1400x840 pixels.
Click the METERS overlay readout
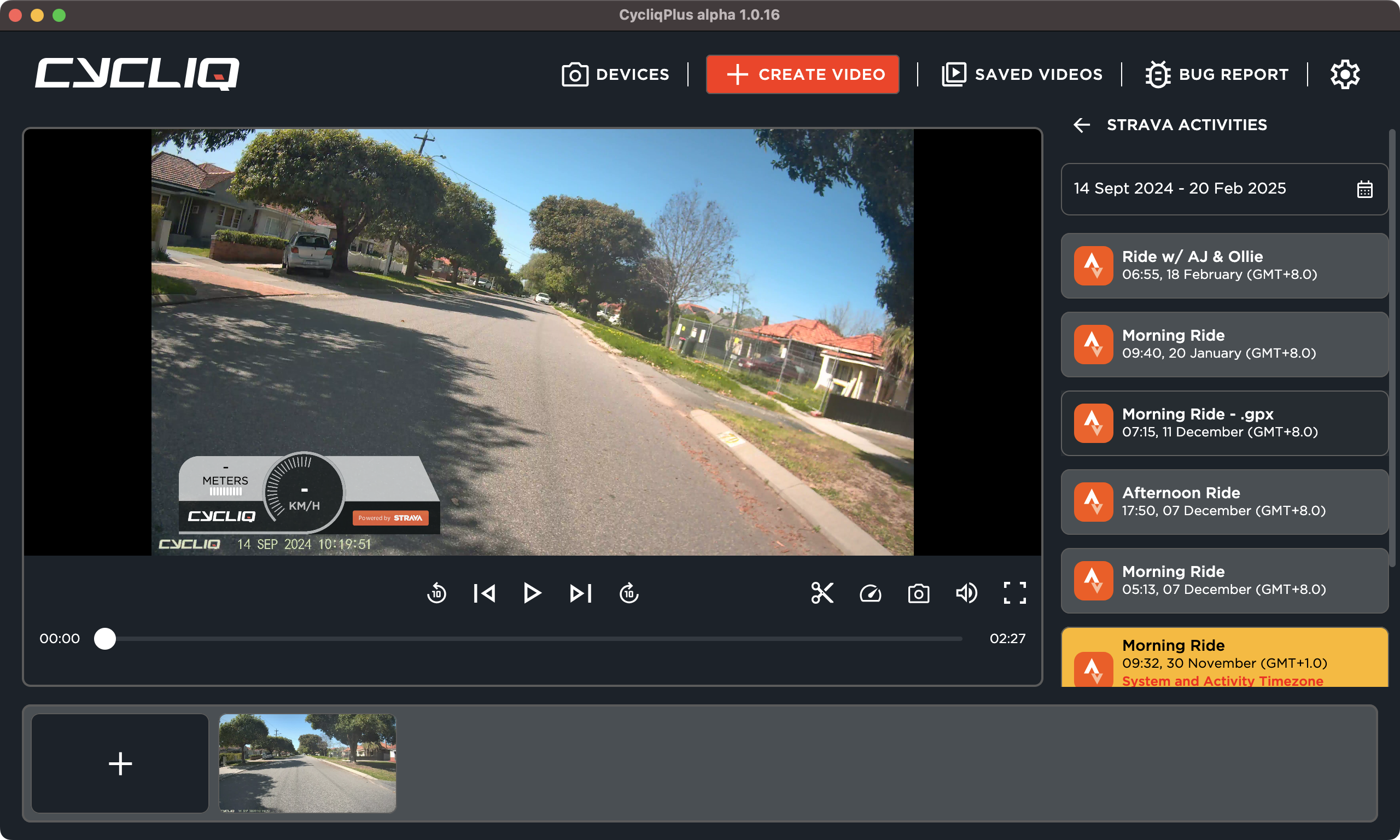point(225,481)
